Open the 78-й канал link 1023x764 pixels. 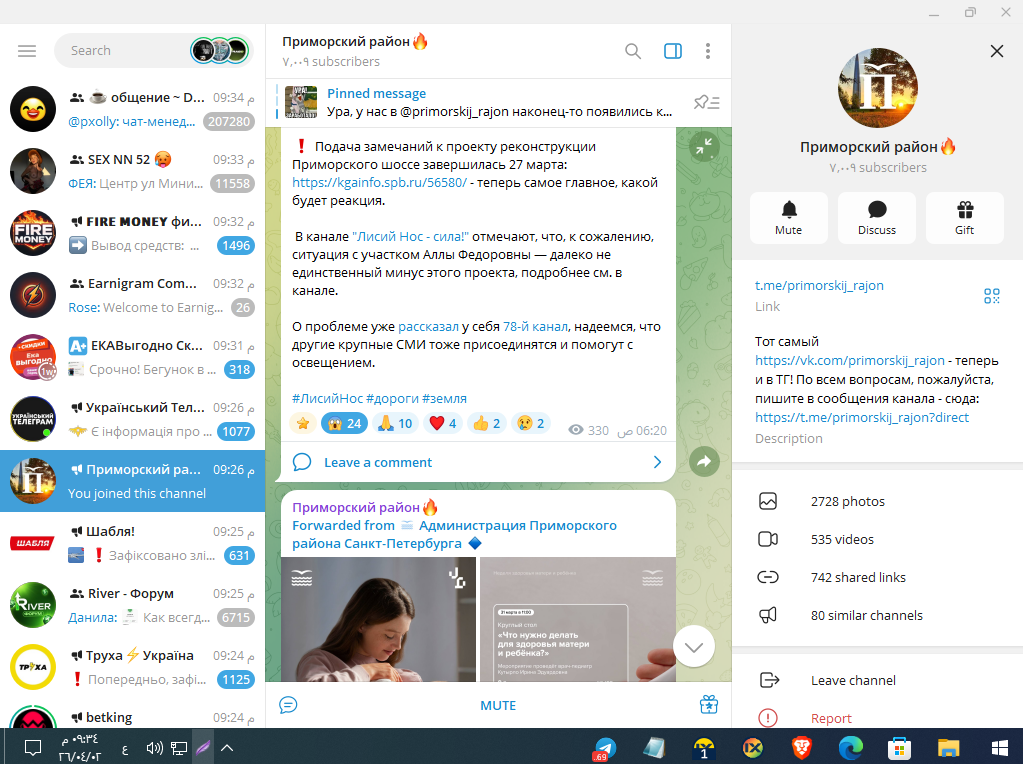[x=535, y=326]
